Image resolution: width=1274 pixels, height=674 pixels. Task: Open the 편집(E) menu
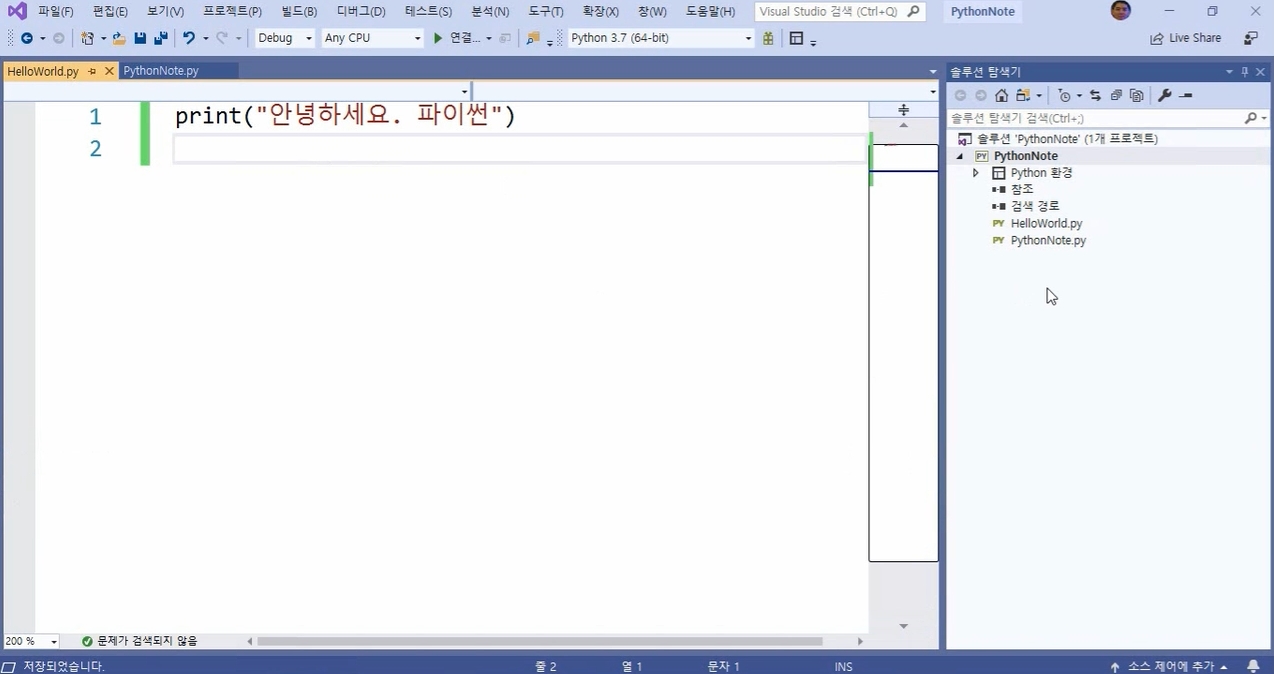(x=110, y=11)
